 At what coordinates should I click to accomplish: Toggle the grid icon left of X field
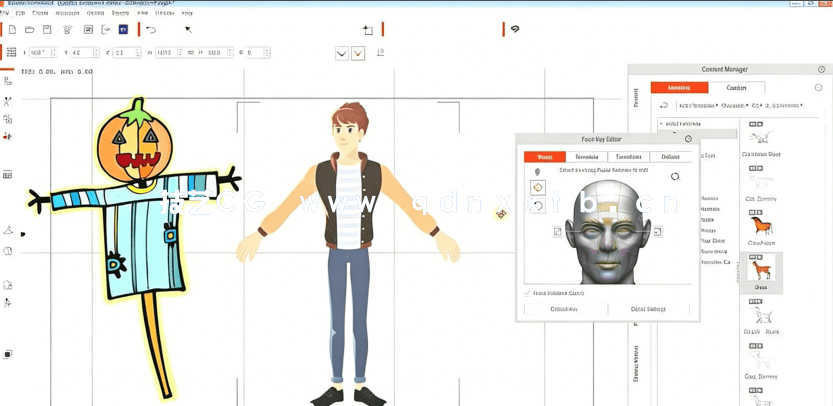12,52
